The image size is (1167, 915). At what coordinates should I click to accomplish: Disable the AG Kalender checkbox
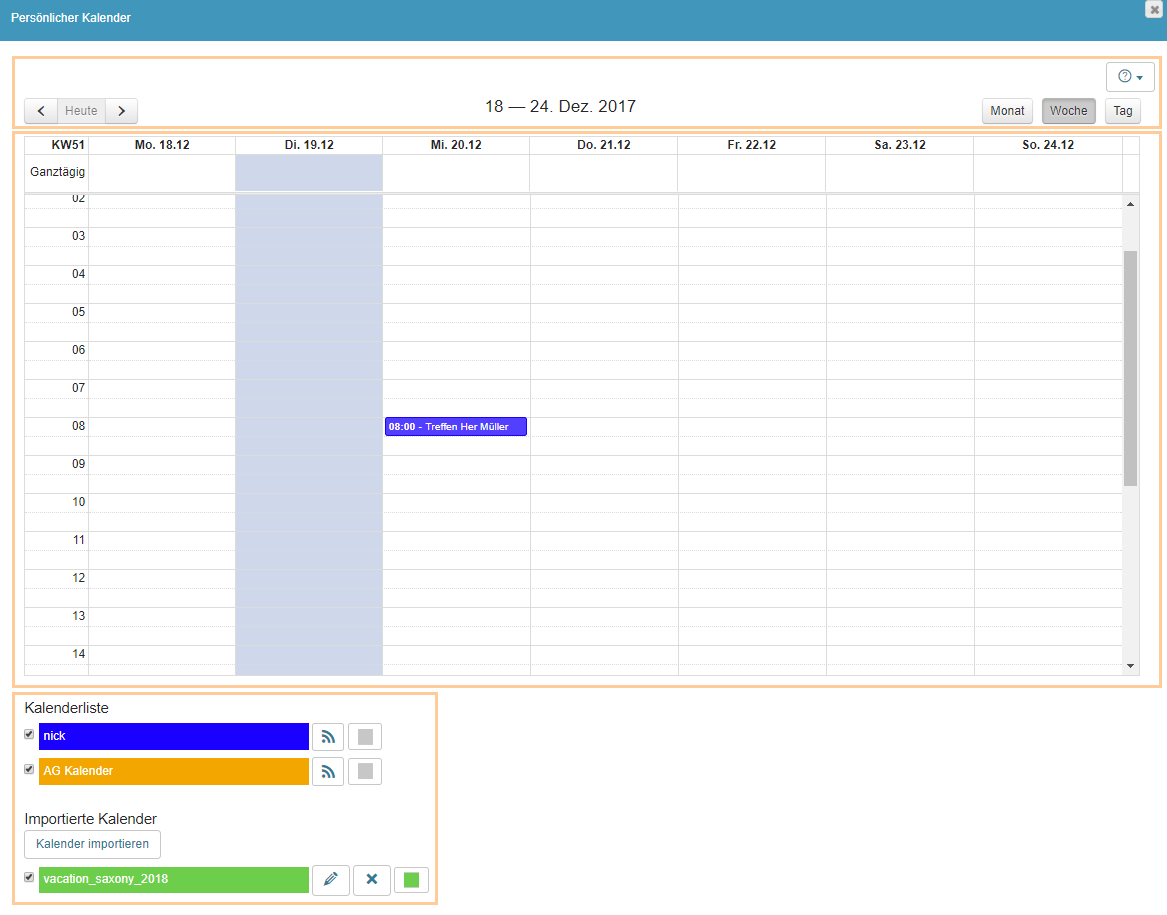point(29,769)
